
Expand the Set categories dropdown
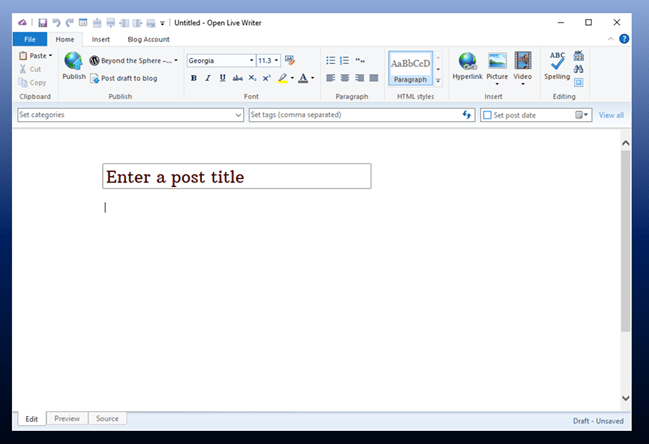pyautogui.click(x=238, y=115)
